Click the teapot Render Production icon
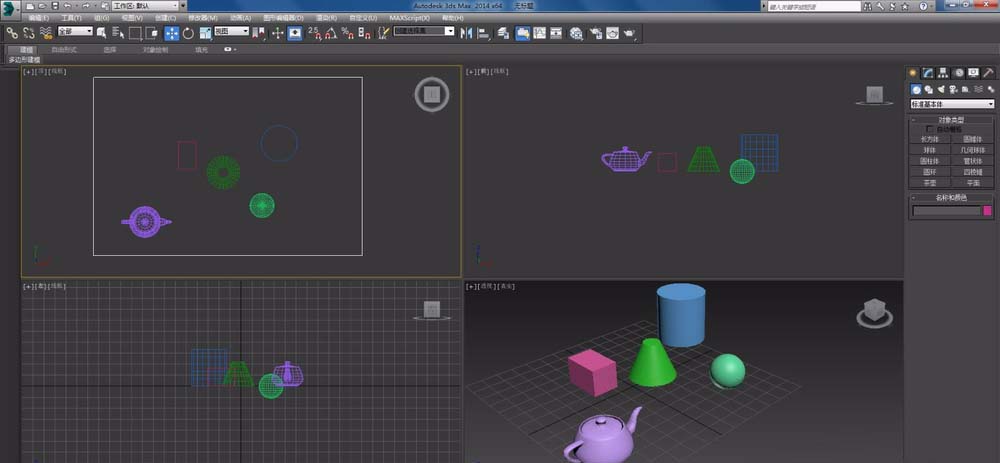Viewport: 1000px width, 463px height. coord(629,33)
